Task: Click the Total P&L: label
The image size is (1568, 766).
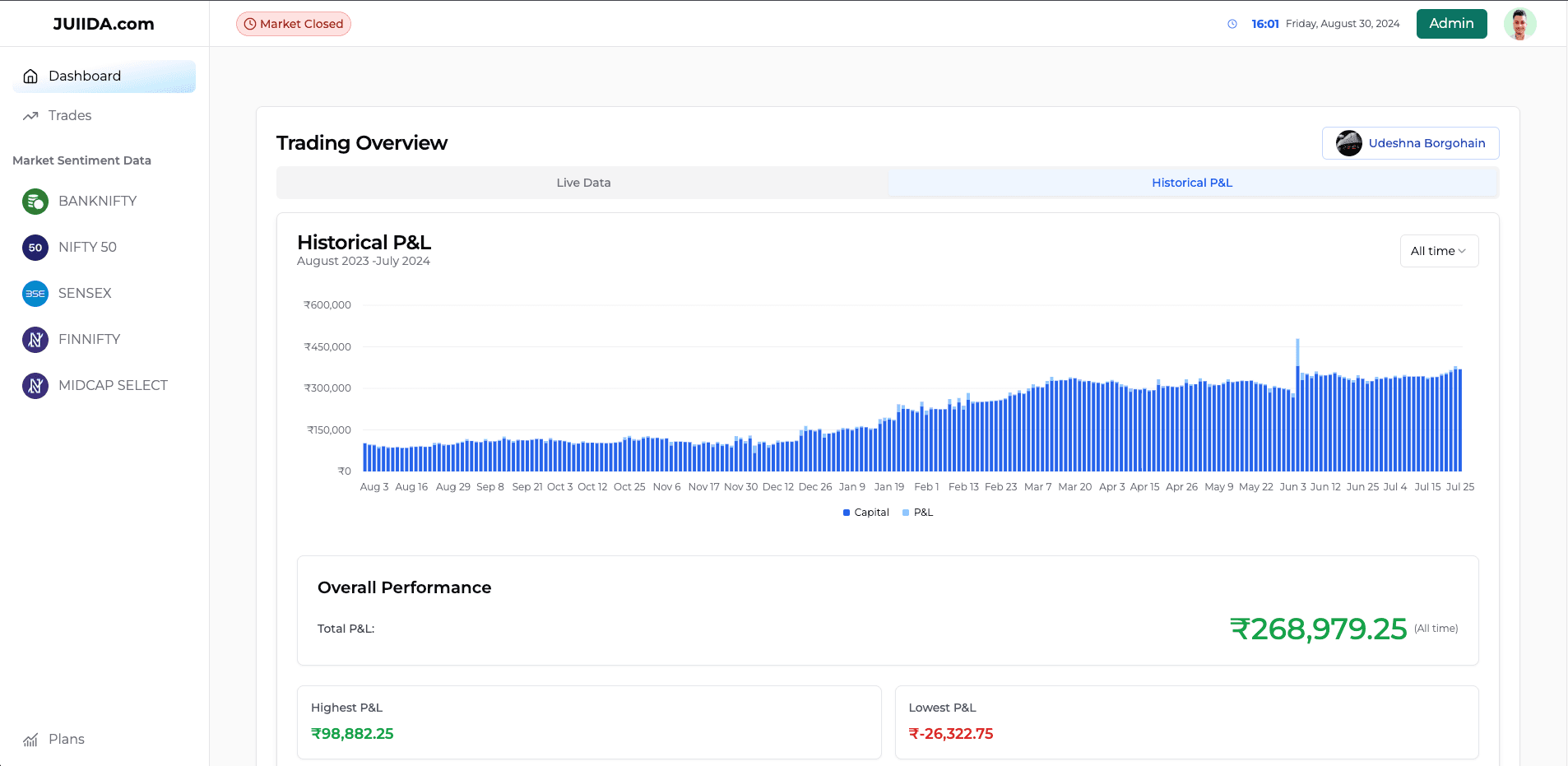Action: coord(346,629)
